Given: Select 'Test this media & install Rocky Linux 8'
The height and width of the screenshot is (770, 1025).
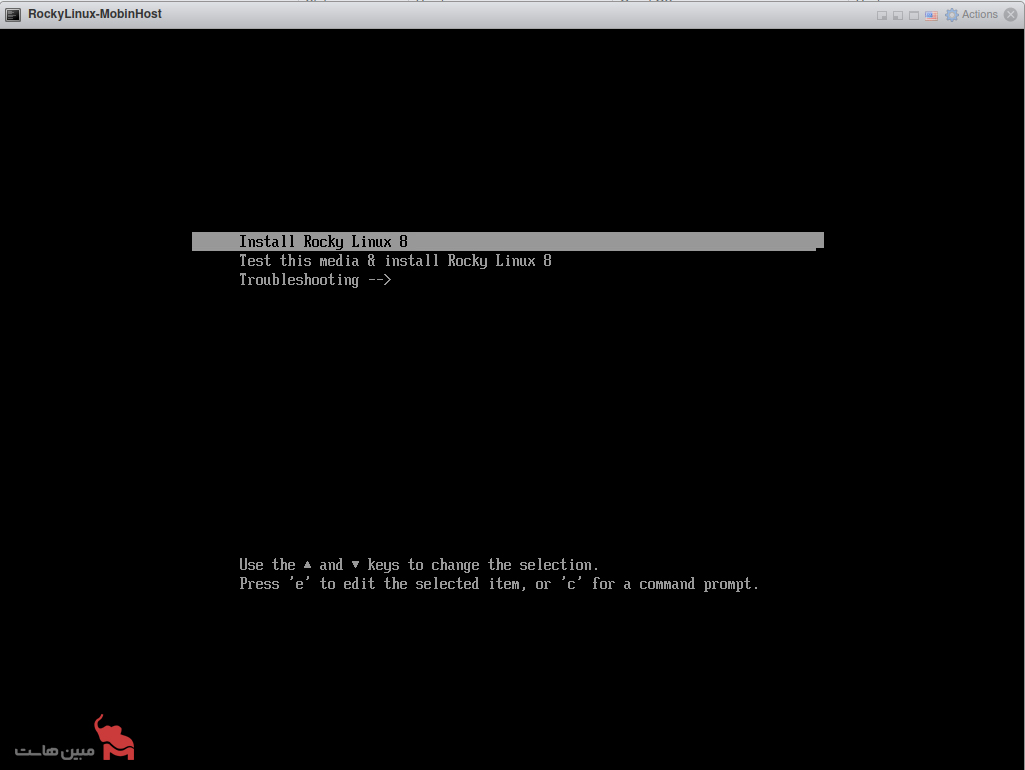Looking at the screenshot, I should (395, 261).
